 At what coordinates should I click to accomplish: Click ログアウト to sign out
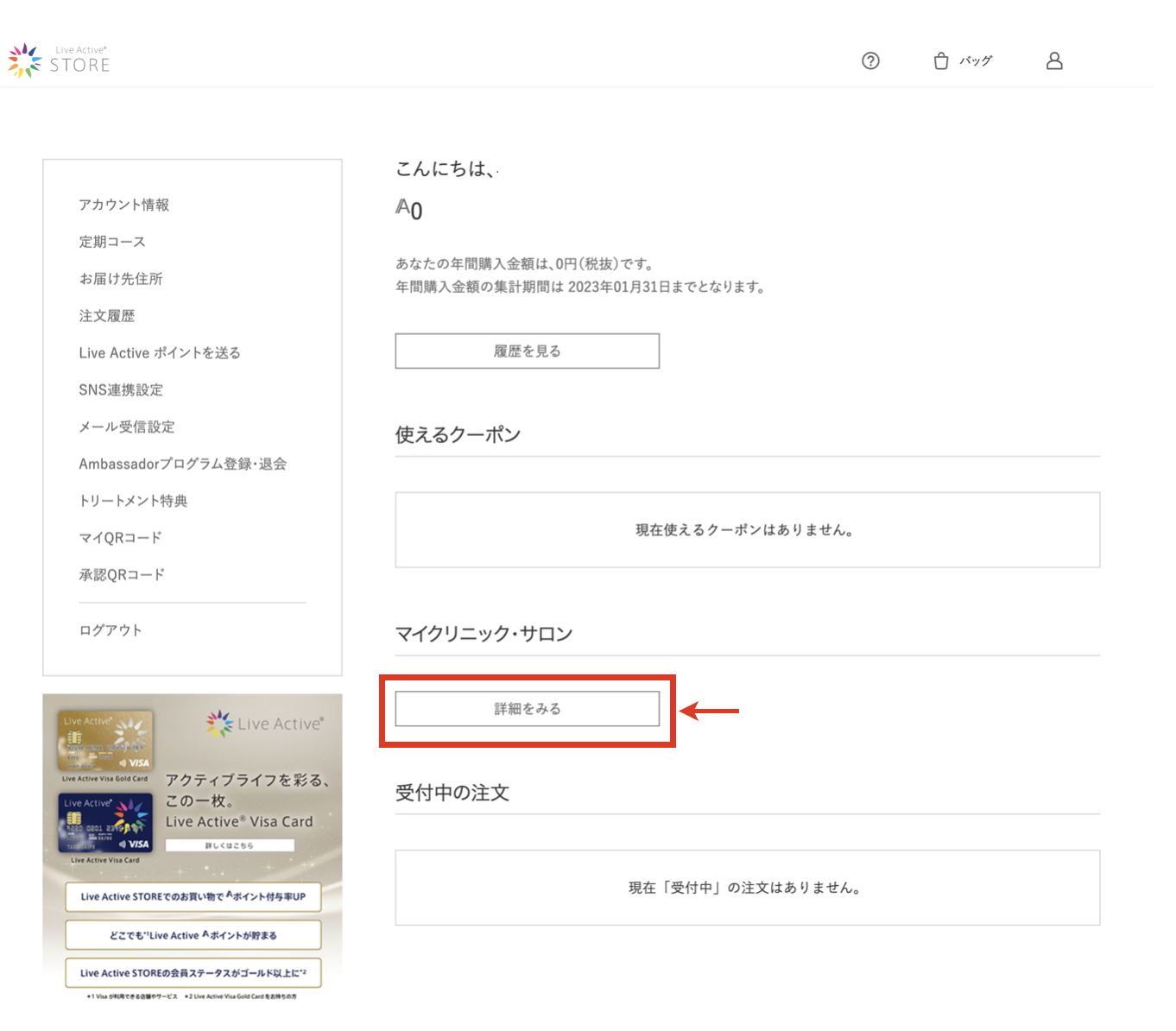111,630
